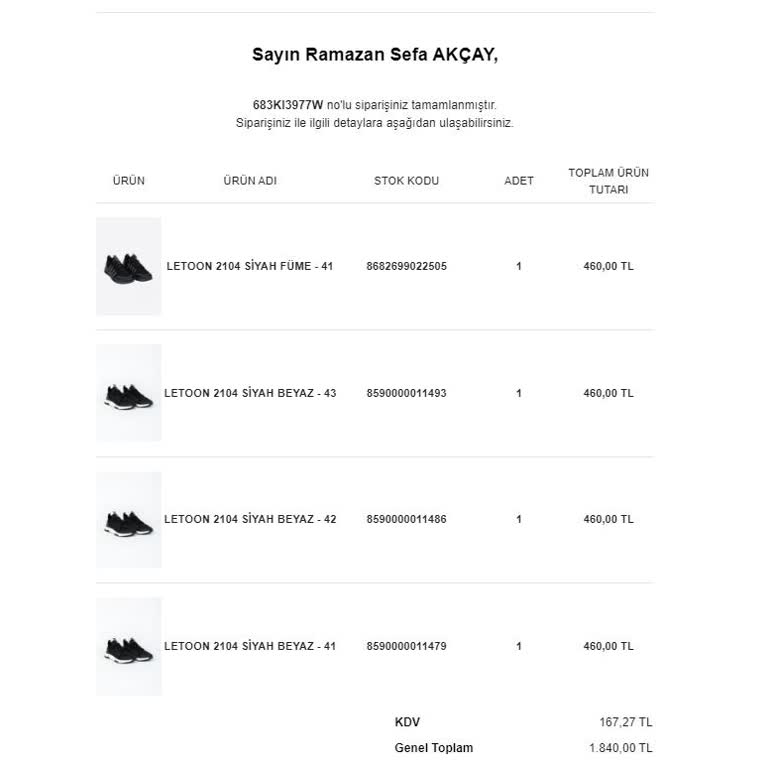Click the Siyah Beyaz size 41 shoe image
Image resolution: width=768 pixels, height=768 pixels.
128,646
